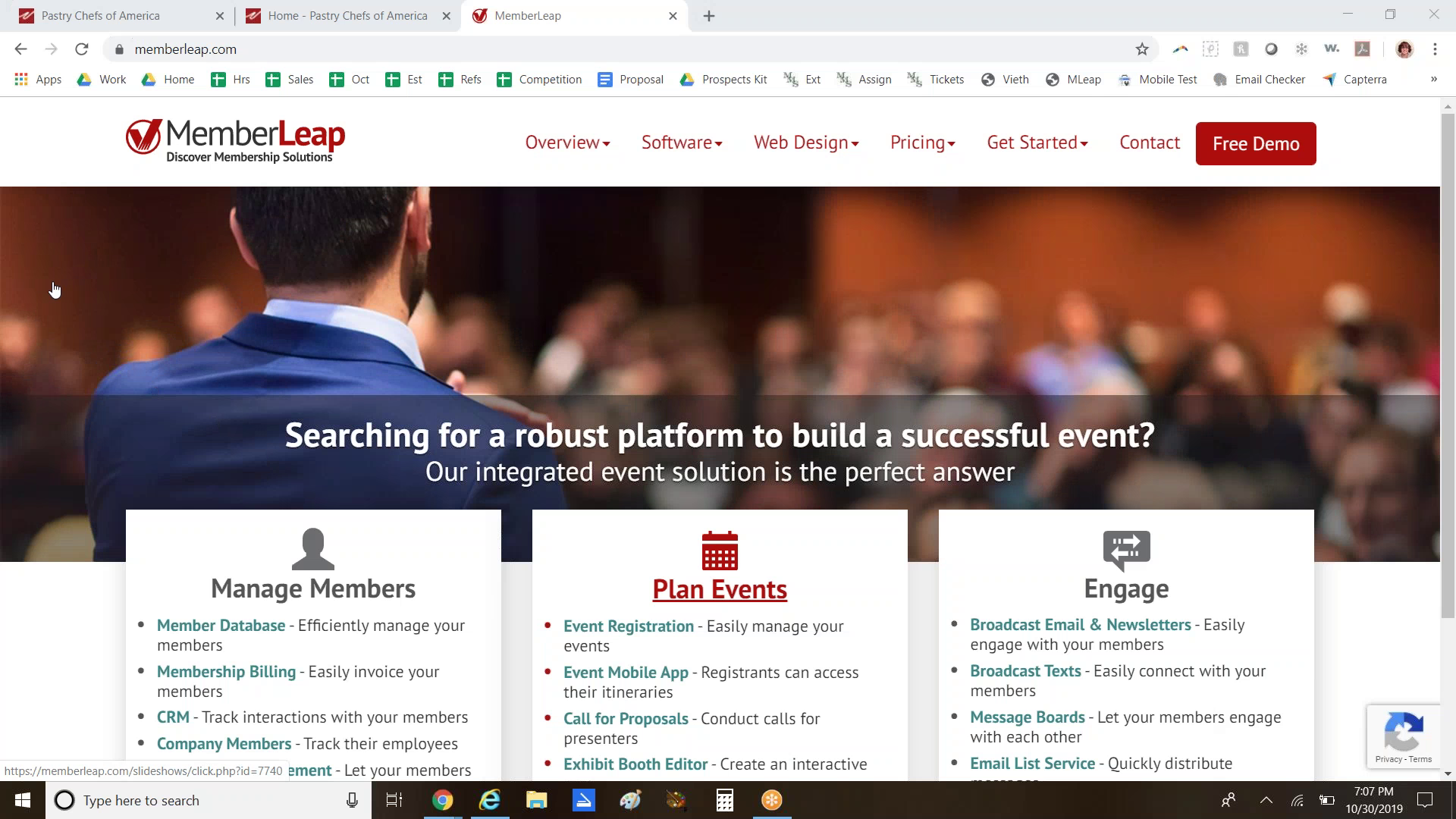Open the Broadcast Texts link
Screen dimensions: 1456x819
(1025, 671)
